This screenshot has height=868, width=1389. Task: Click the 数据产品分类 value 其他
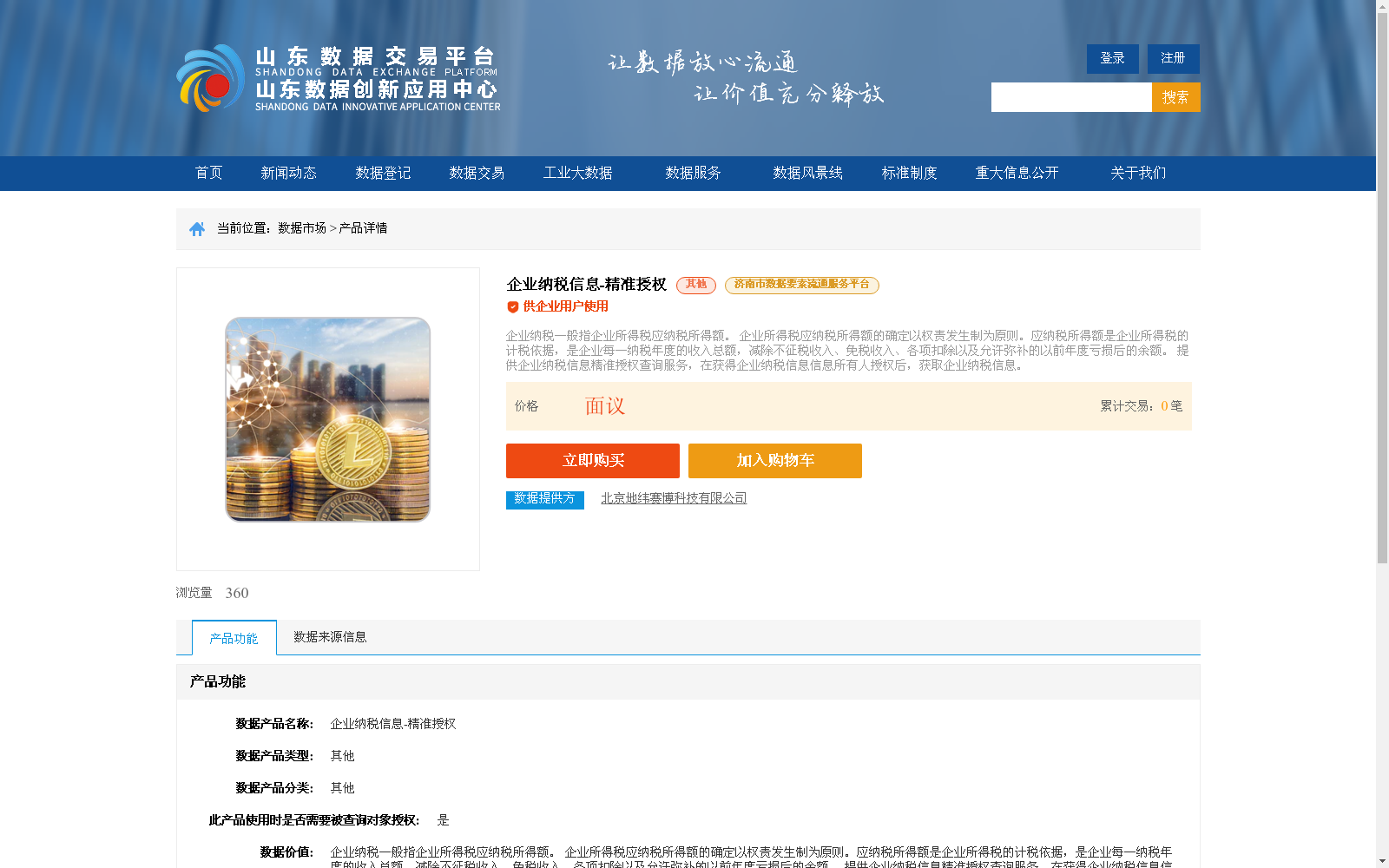pos(343,788)
